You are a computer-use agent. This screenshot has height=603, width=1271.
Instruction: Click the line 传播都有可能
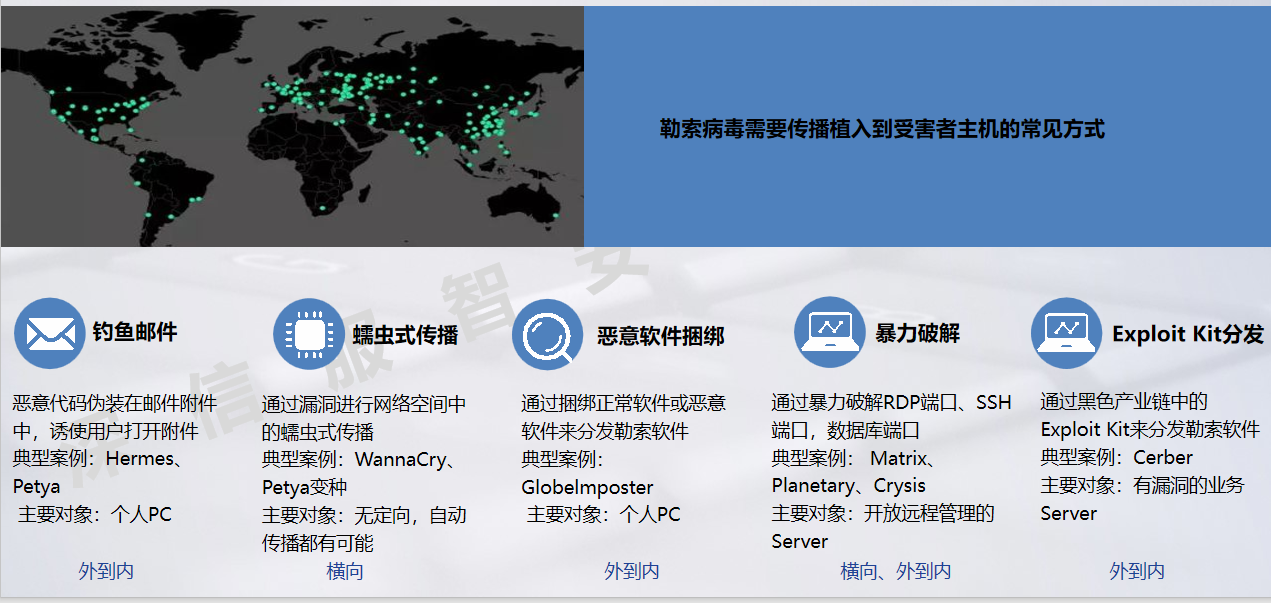coord(318,543)
